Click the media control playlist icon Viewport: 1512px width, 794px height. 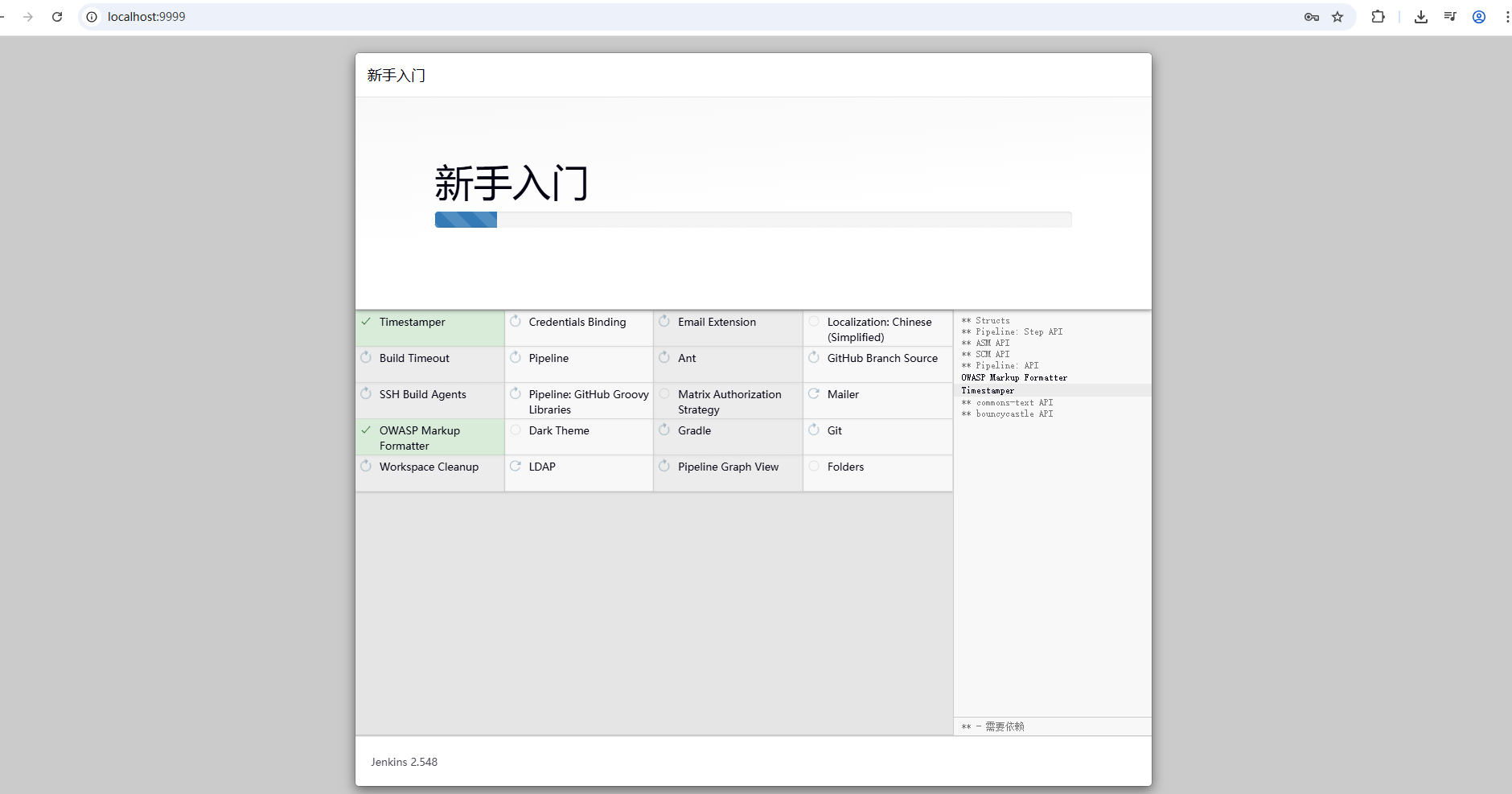pyautogui.click(x=1450, y=17)
